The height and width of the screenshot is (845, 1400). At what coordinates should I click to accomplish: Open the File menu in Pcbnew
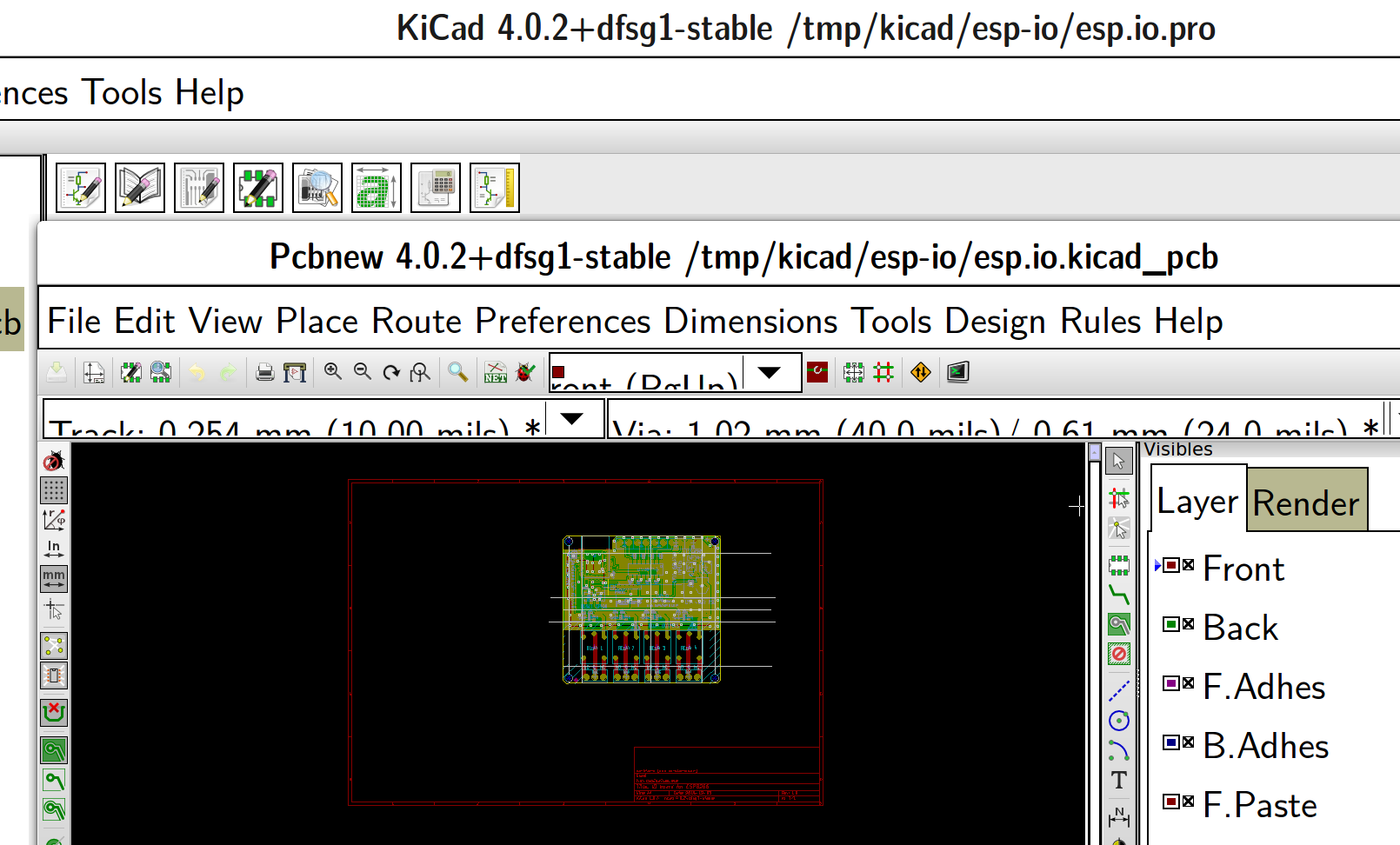75,322
